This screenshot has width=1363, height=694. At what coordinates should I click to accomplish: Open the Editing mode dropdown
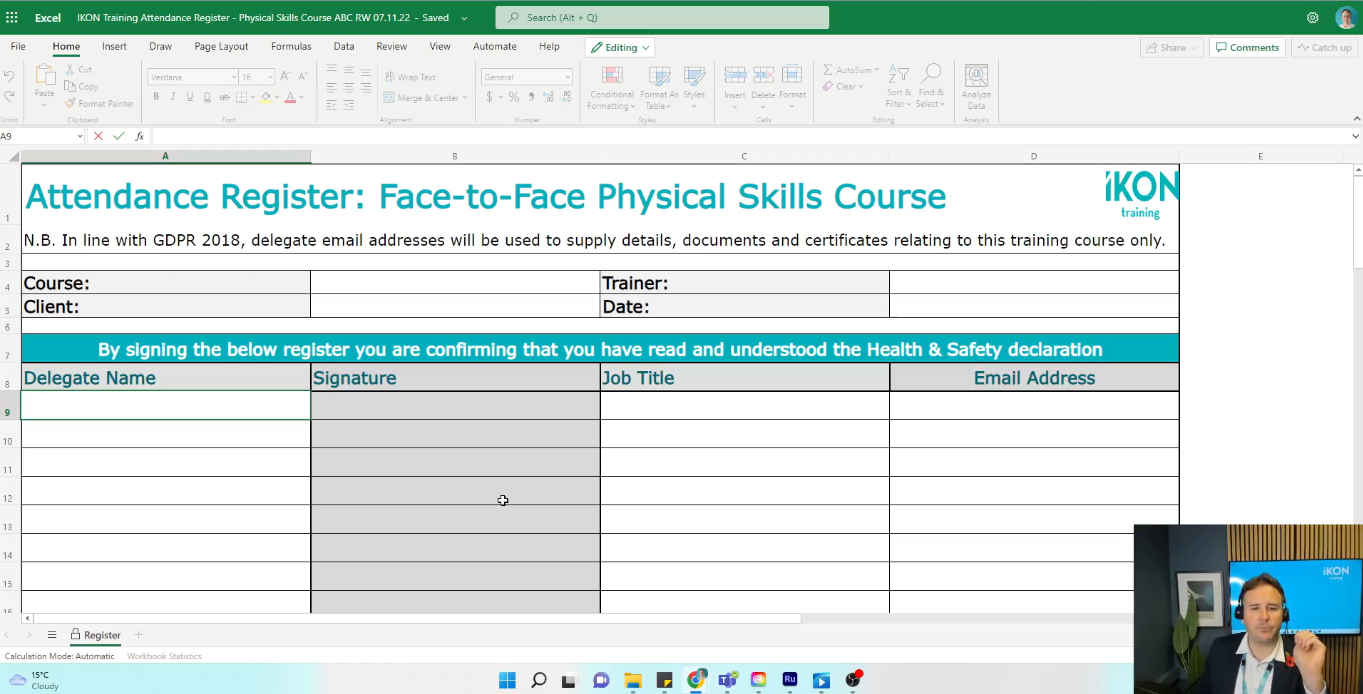[620, 47]
